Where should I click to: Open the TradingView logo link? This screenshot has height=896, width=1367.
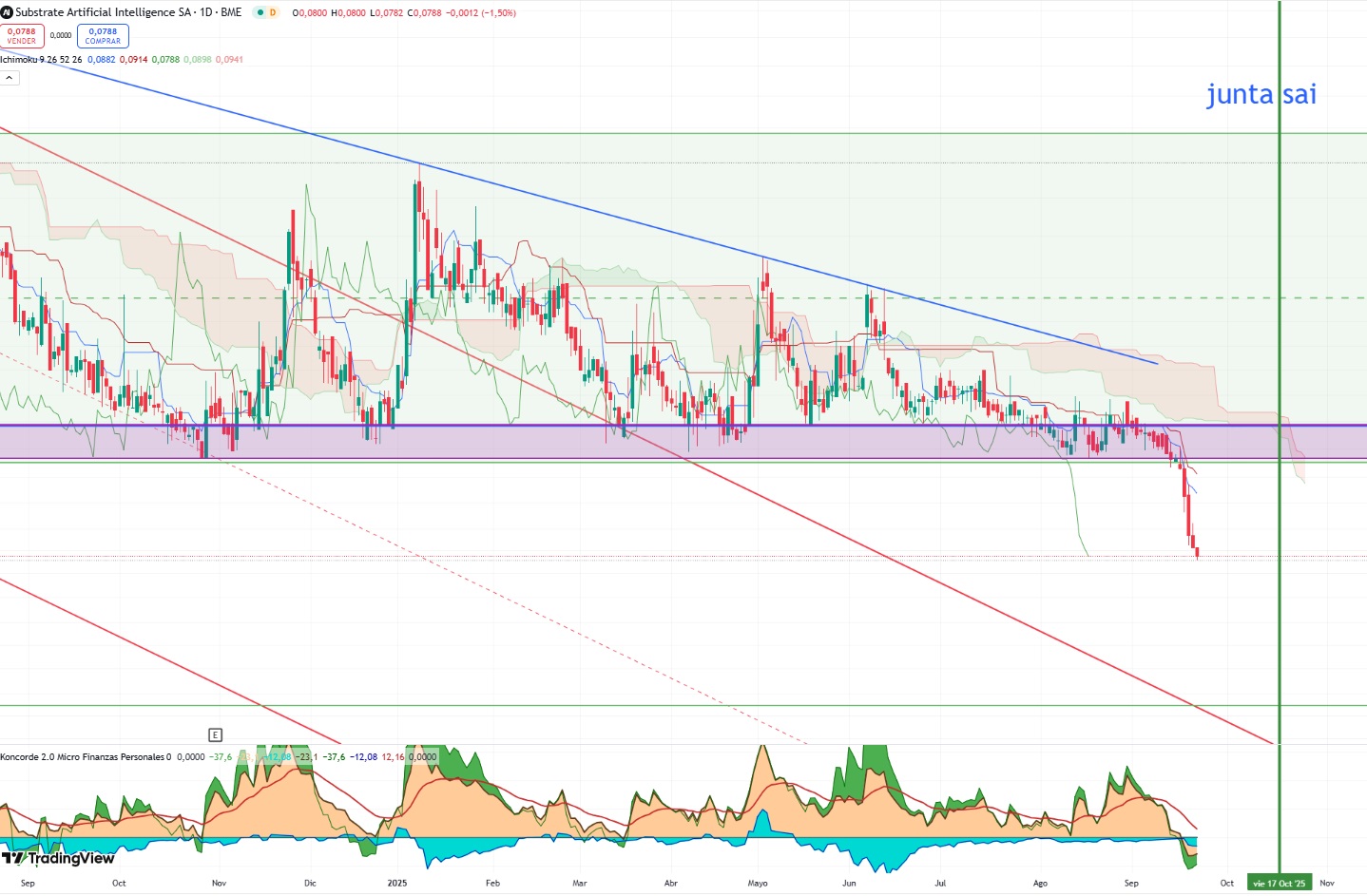(x=58, y=858)
